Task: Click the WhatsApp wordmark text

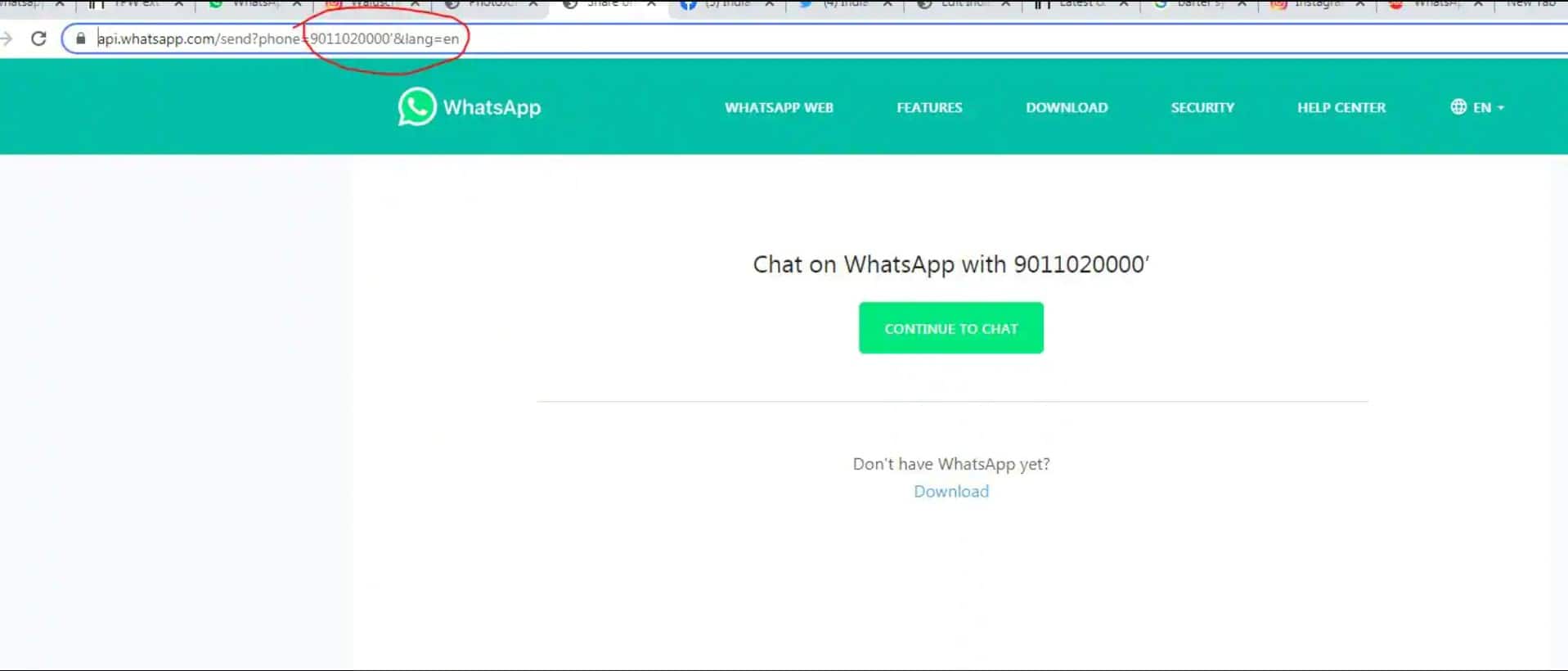Action: 492,107
